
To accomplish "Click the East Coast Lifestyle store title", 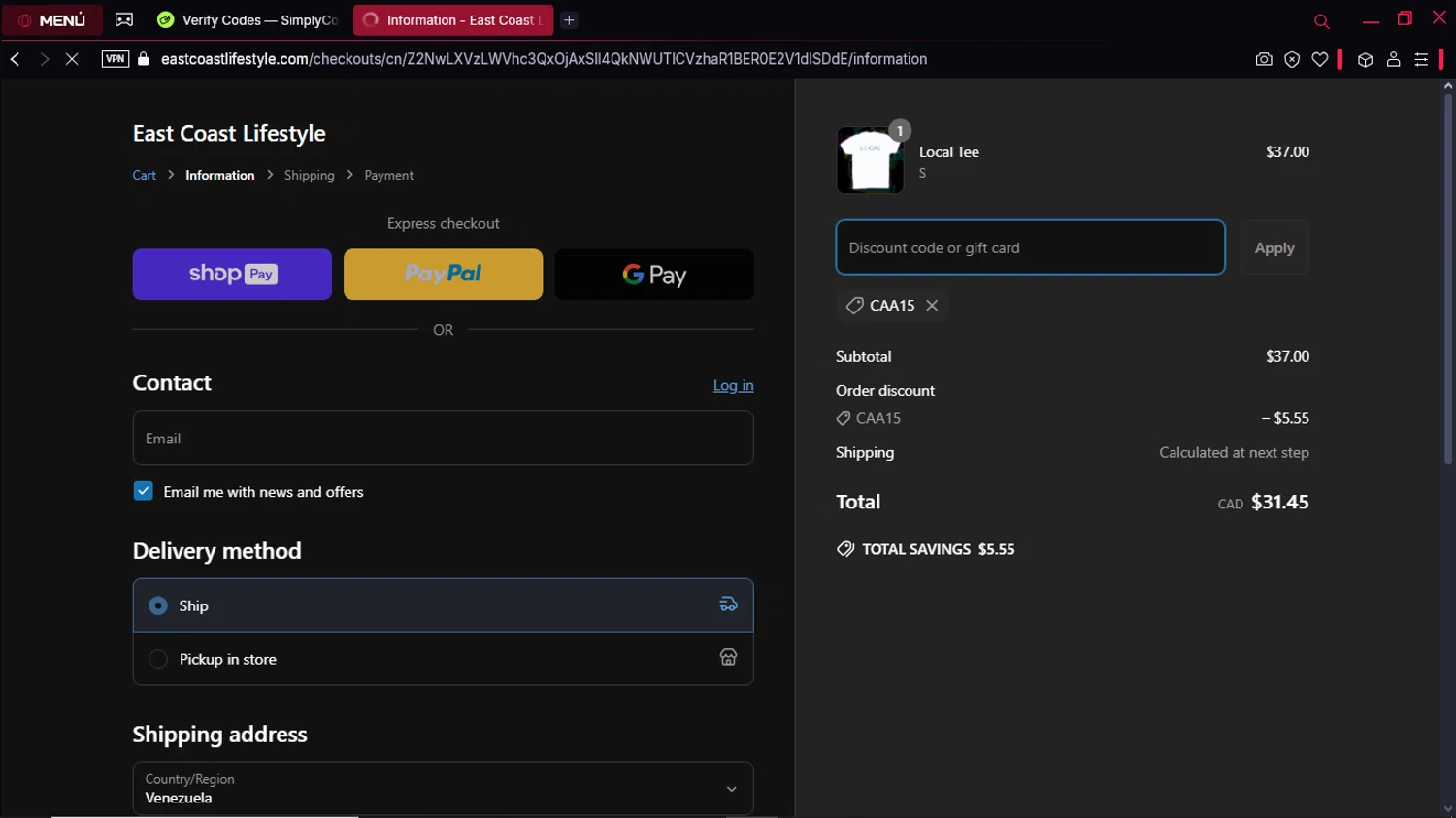I will click(x=229, y=134).
